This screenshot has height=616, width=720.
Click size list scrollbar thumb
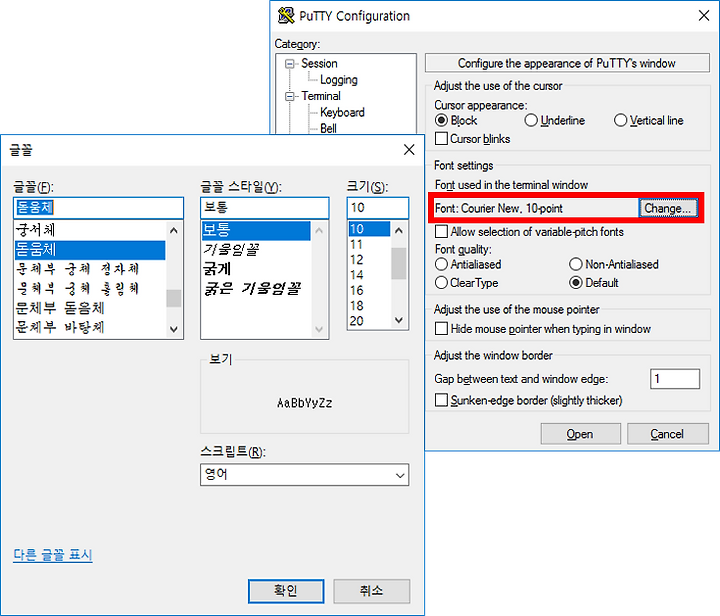coord(399,263)
